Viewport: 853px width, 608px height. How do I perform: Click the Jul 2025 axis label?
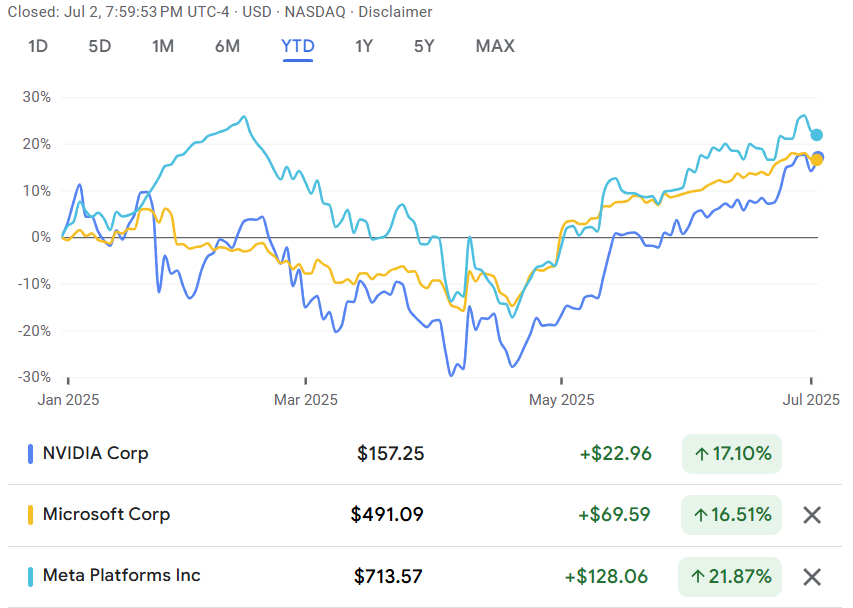coord(811,400)
